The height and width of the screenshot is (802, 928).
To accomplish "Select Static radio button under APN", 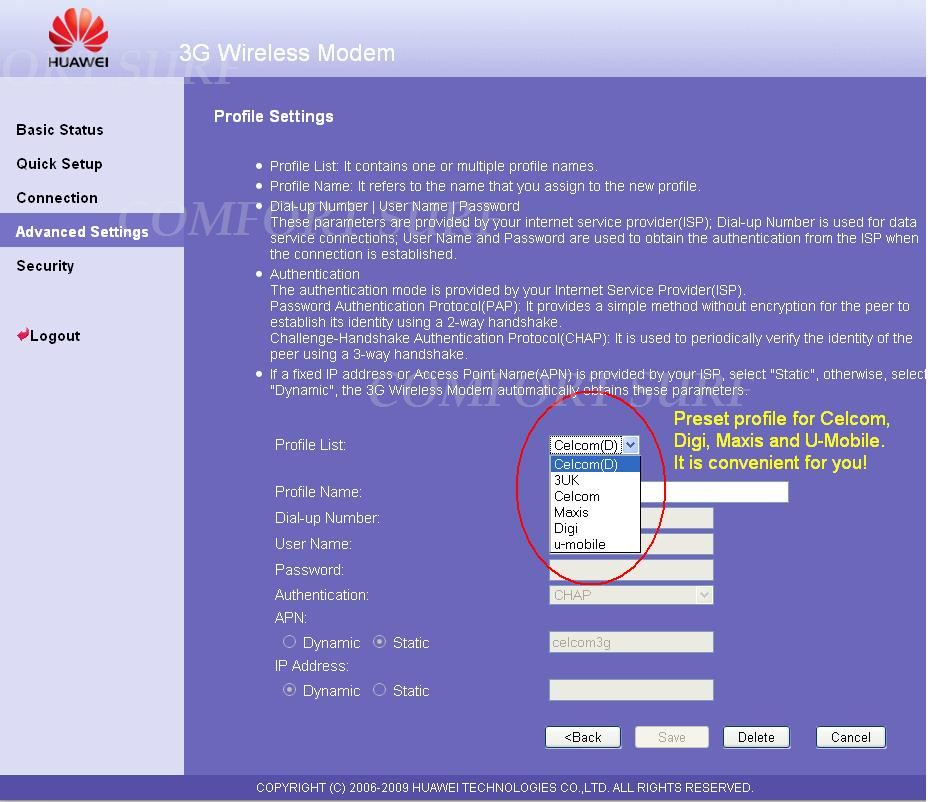I will (x=380, y=642).
